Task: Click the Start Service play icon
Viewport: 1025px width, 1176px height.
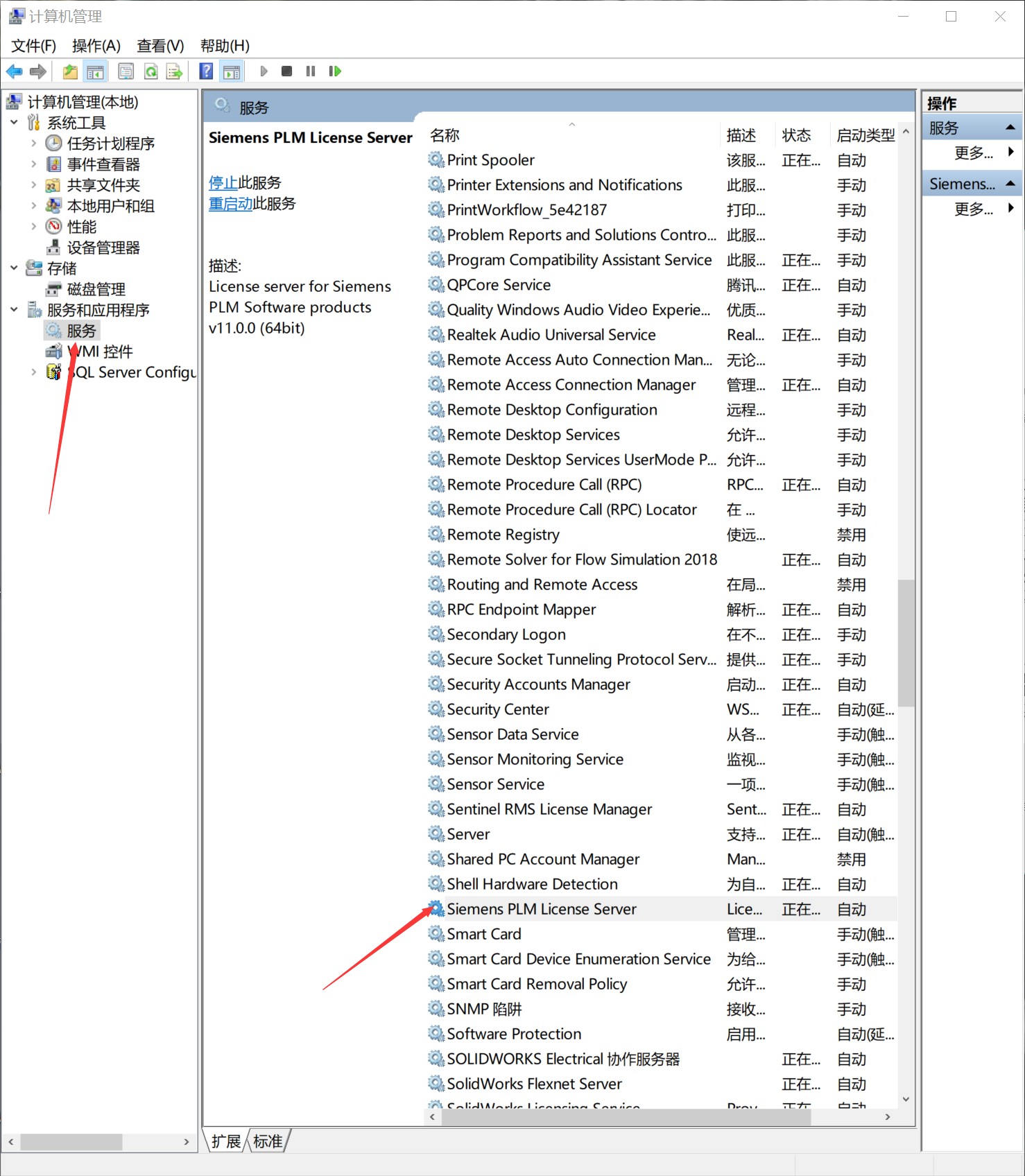Action: pos(264,71)
